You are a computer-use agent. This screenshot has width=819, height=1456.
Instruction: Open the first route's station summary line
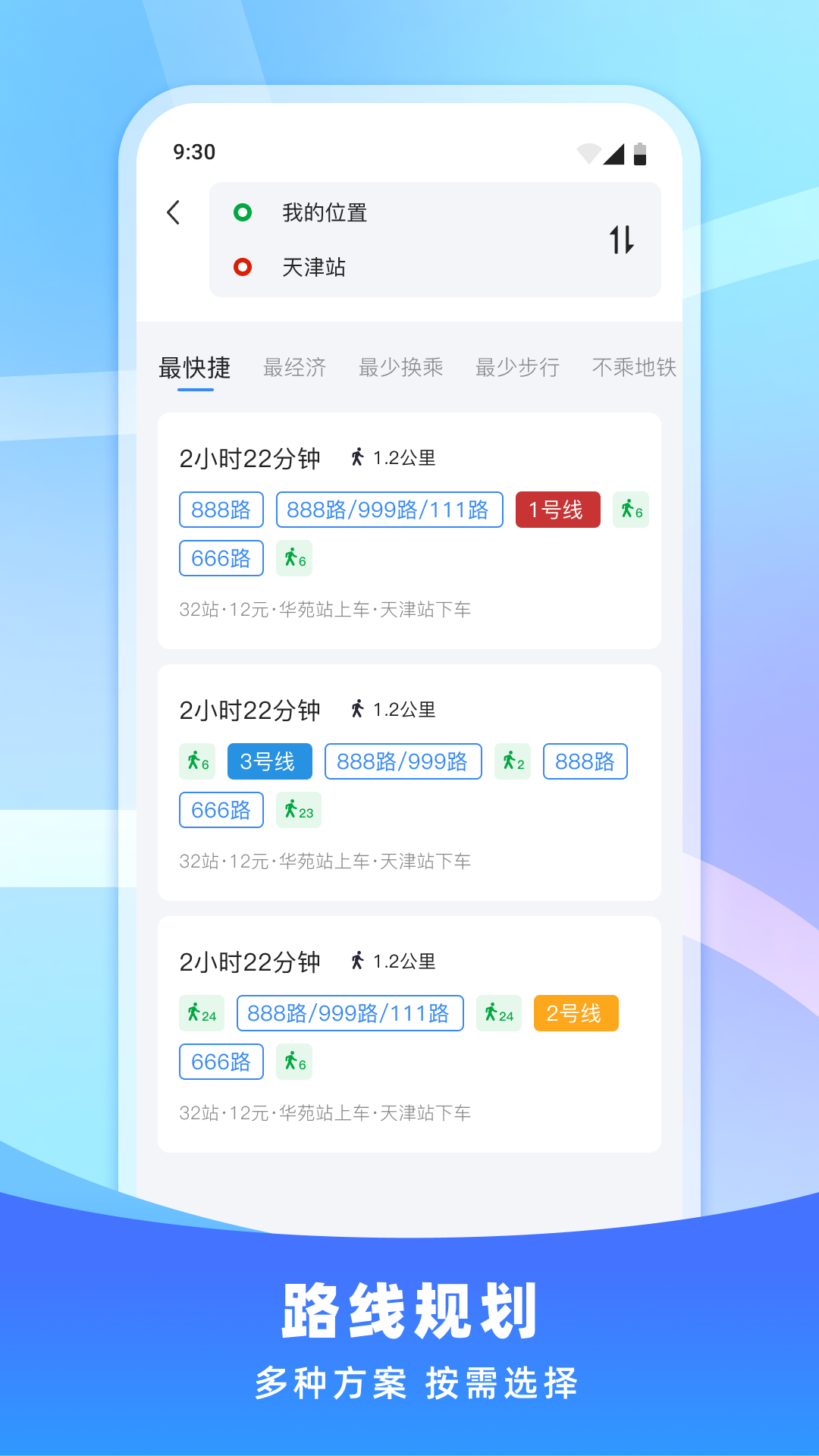pyautogui.click(x=325, y=610)
